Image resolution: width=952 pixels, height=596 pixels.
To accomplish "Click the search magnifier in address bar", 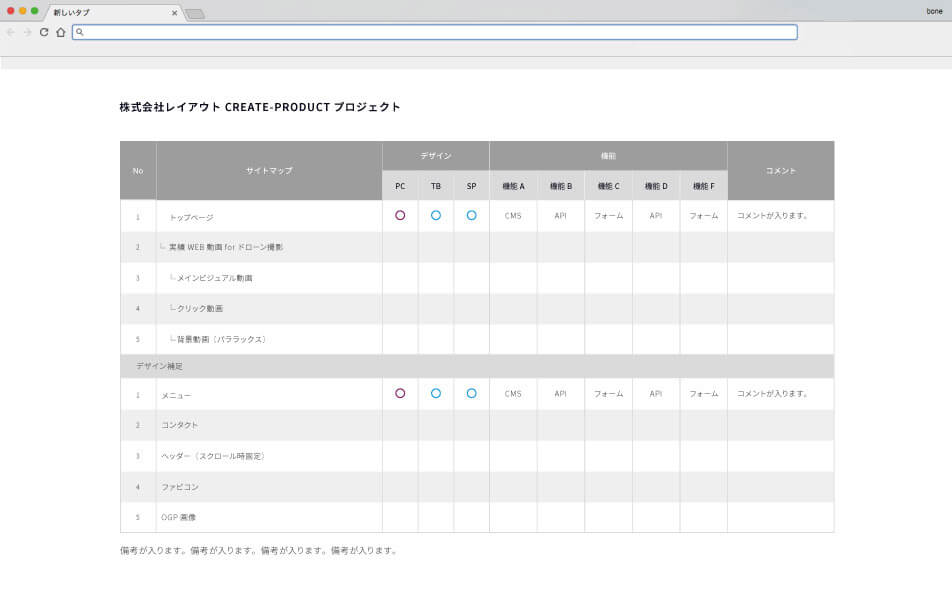I will (80, 32).
